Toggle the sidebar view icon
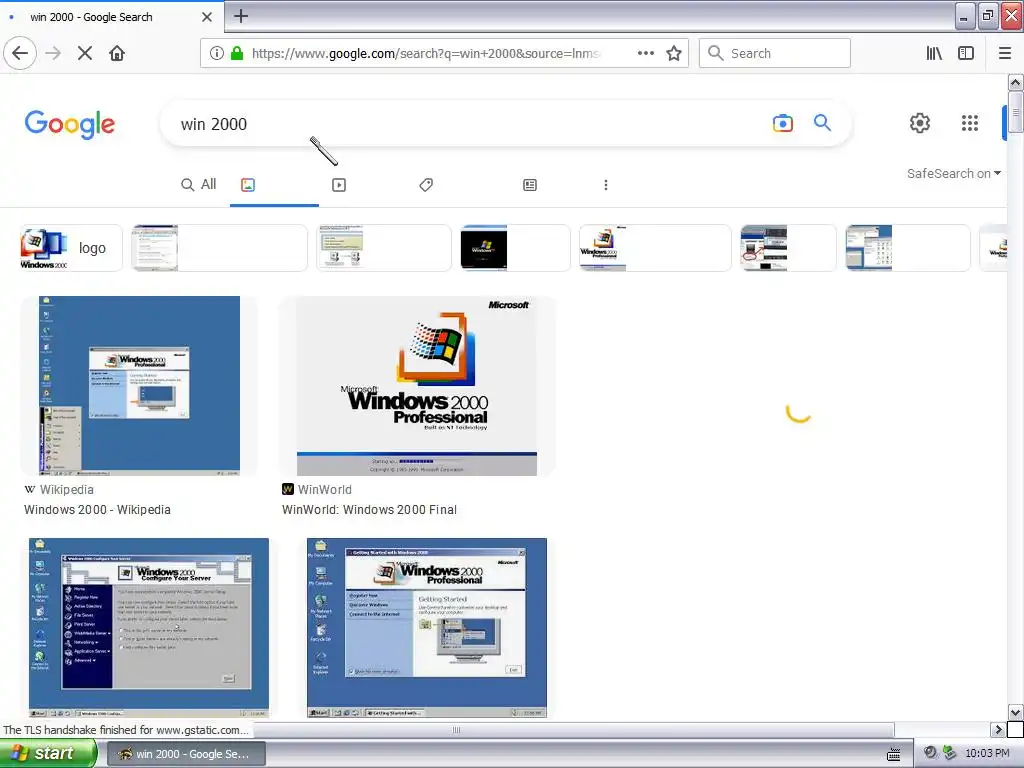This screenshot has height=768, width=1024. 966,53
